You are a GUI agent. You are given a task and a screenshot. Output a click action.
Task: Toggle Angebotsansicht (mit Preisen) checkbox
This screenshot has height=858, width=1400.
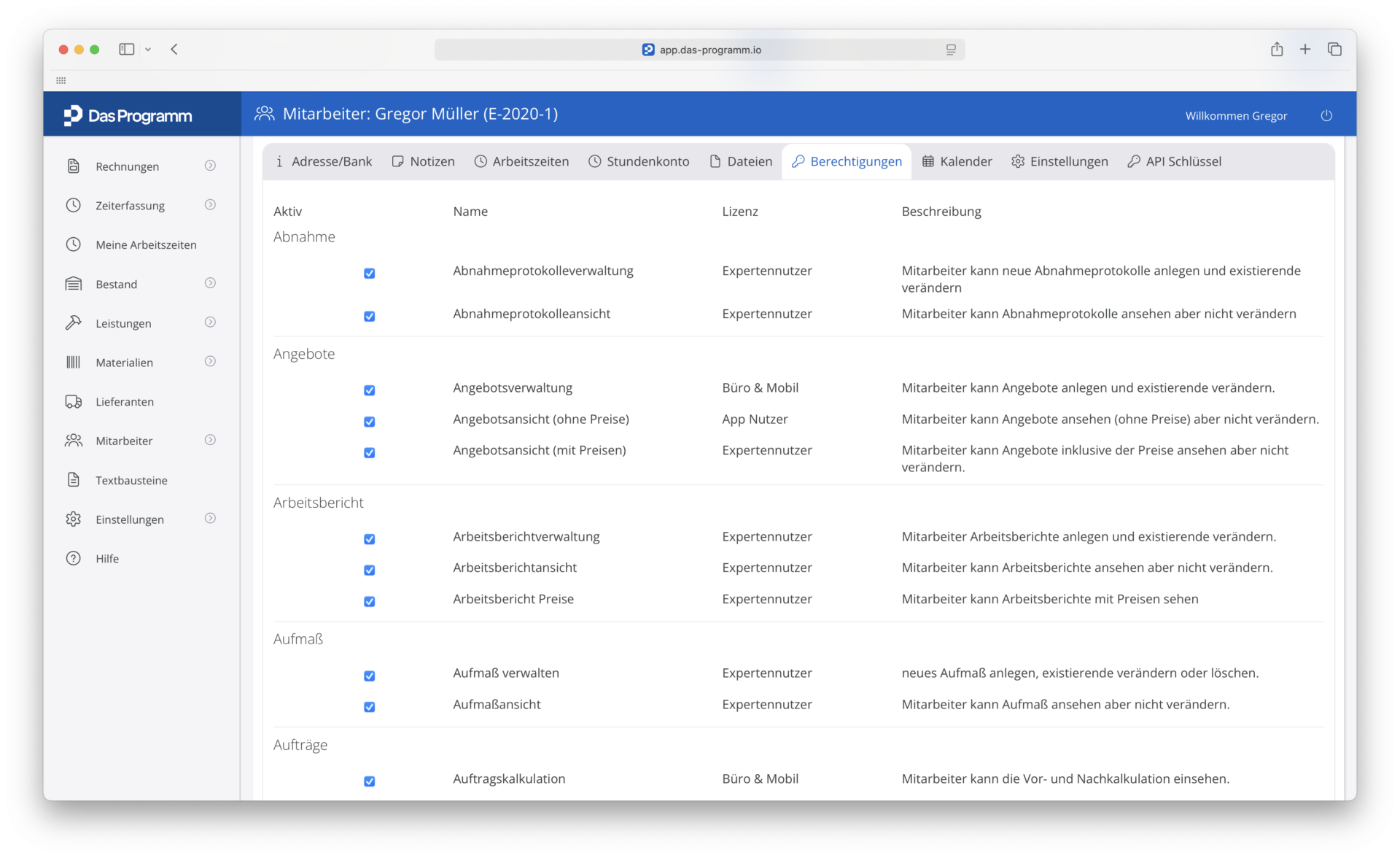coord(370,452)
